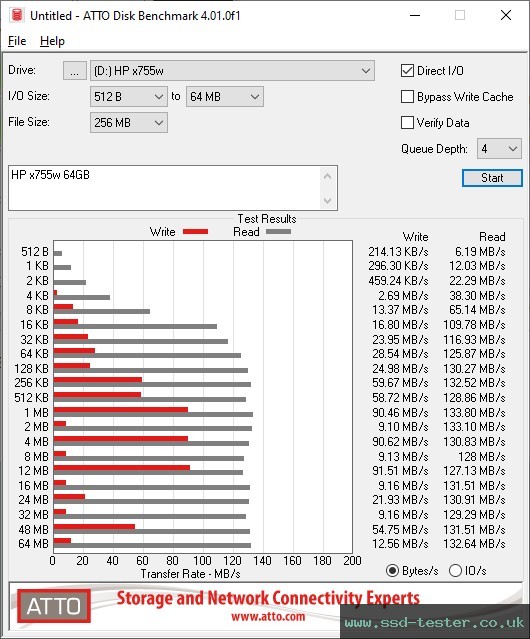Click the browse drive '...' button

pos(75,71)
